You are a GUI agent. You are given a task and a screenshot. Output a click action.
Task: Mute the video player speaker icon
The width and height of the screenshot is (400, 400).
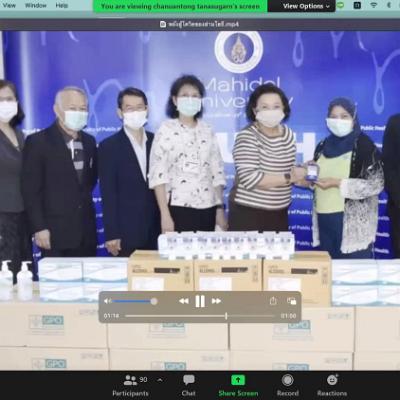click(107, 301)
